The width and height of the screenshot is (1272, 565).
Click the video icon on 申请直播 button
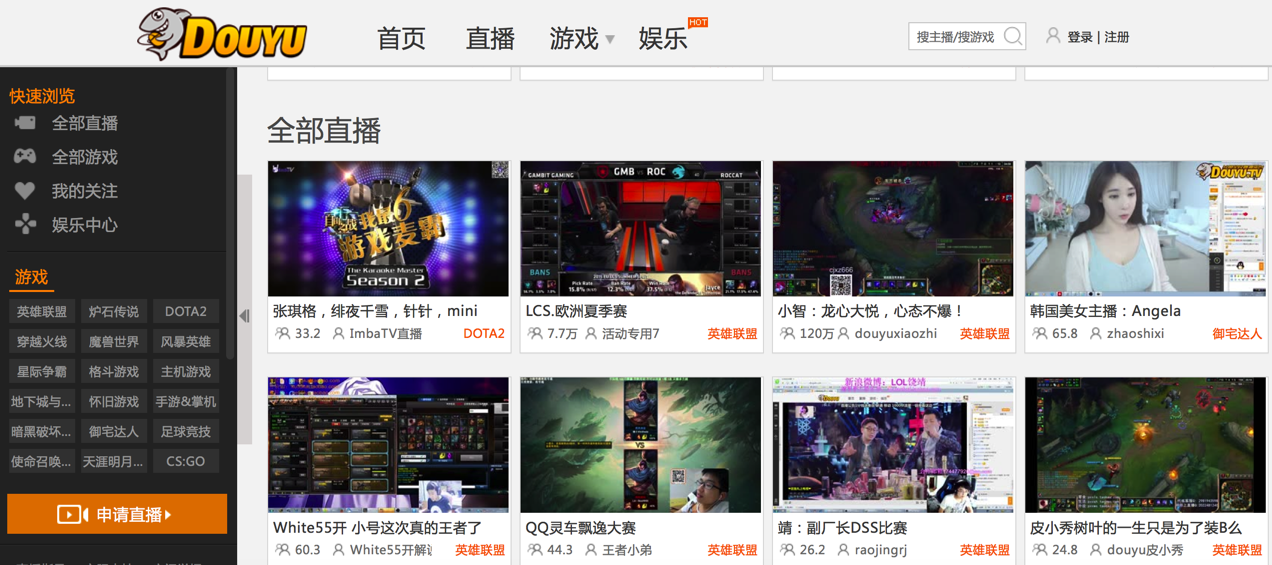[72, 515]
